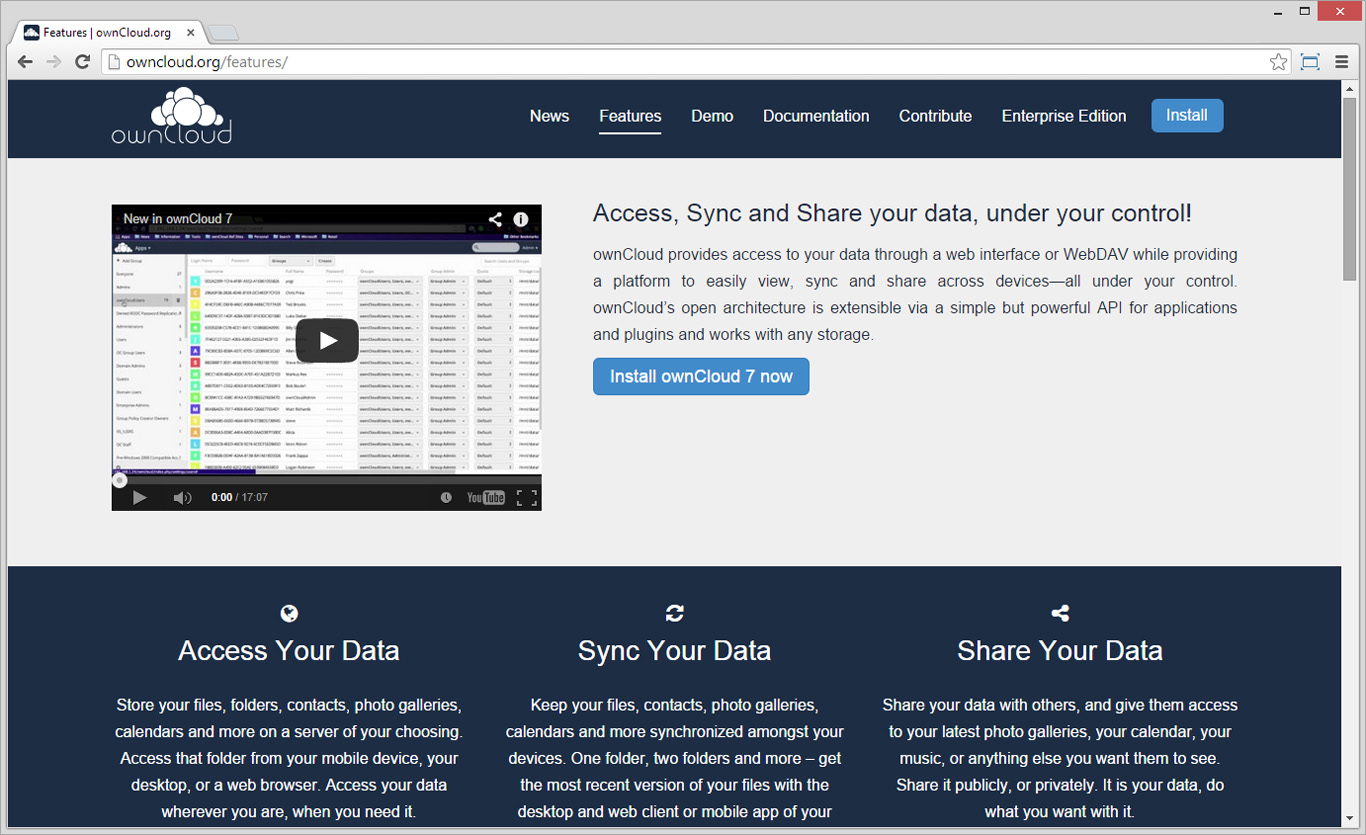The width and height of the screenshot is (1366, 835).
Task: Click the owncloud.org/features/ address bar
Action: pyautogui.click(x=696, y=62)
